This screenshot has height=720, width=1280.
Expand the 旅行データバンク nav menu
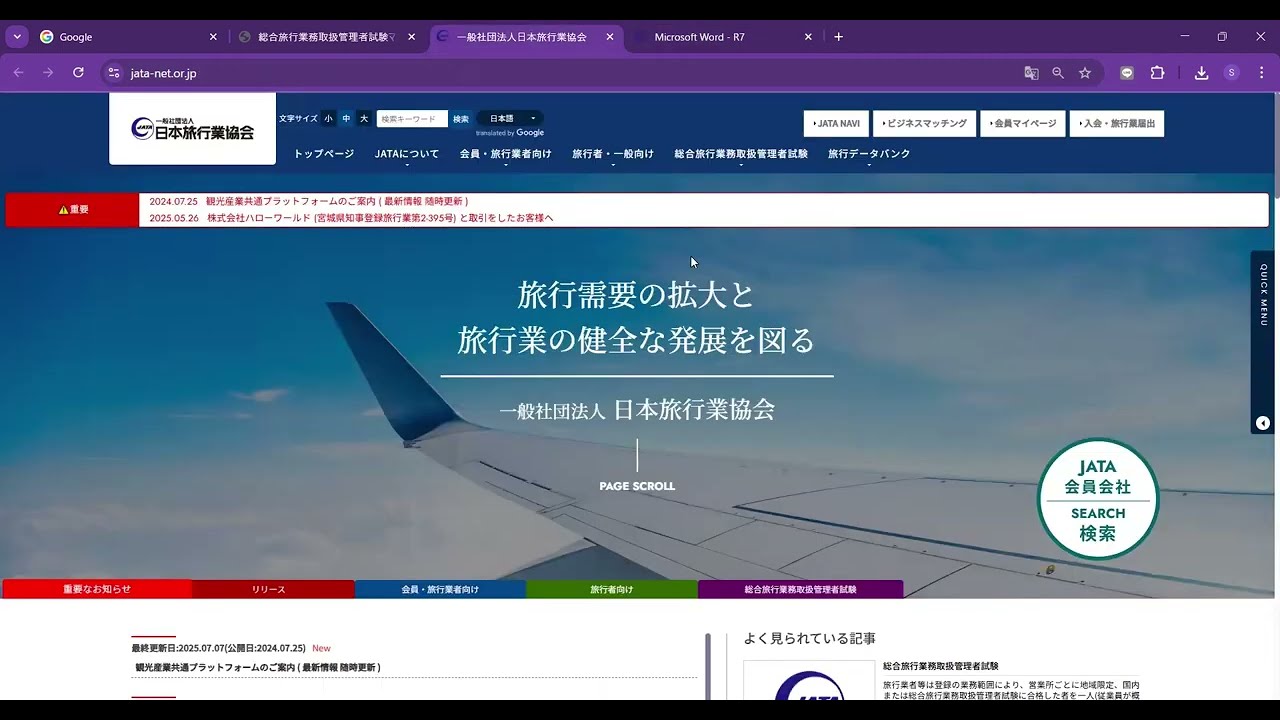click(869, 154)
